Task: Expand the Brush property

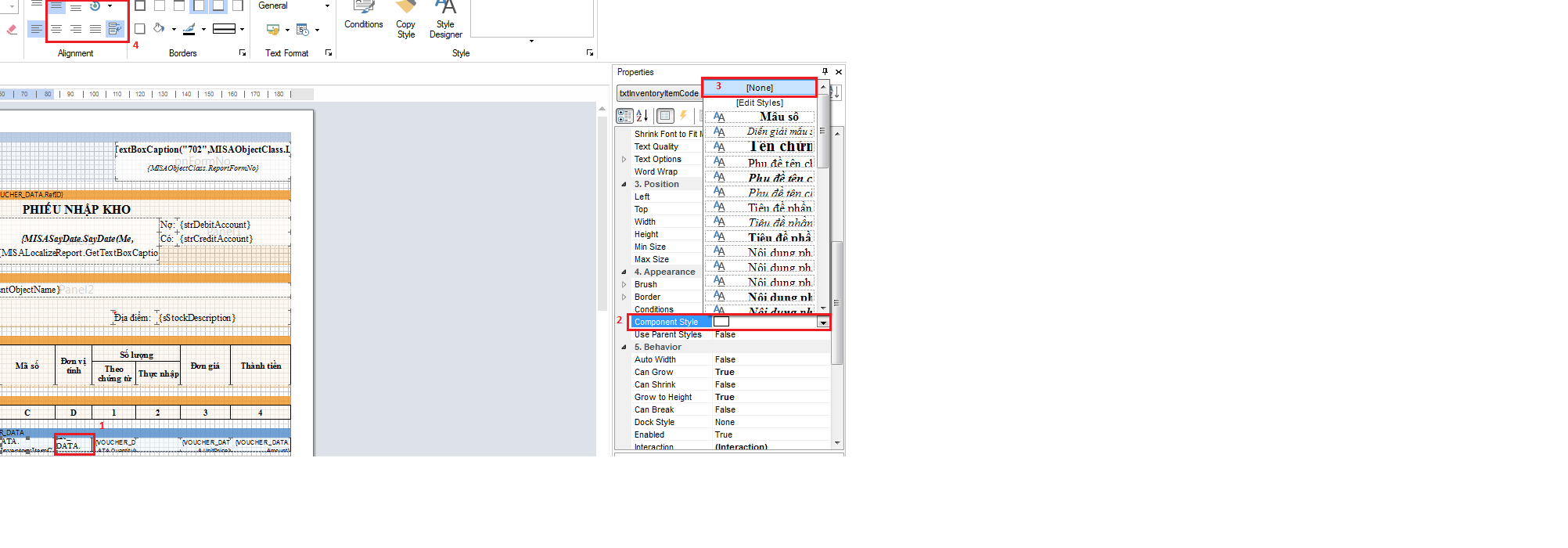Action: [x=624, y=284]
